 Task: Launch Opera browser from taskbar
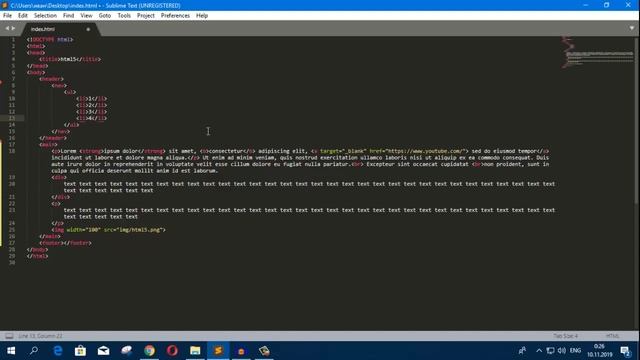(x=172, y=351)
